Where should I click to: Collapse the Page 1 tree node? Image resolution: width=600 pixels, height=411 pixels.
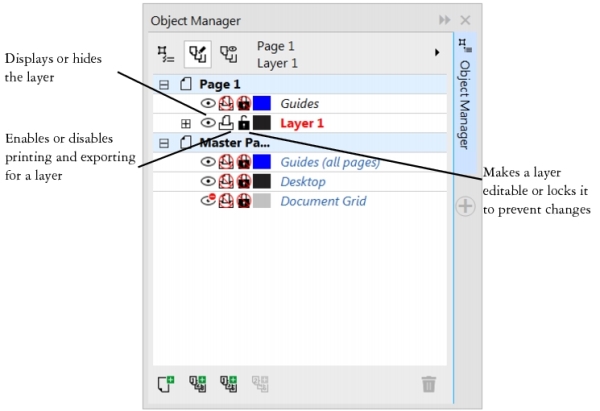coord(163,84)
